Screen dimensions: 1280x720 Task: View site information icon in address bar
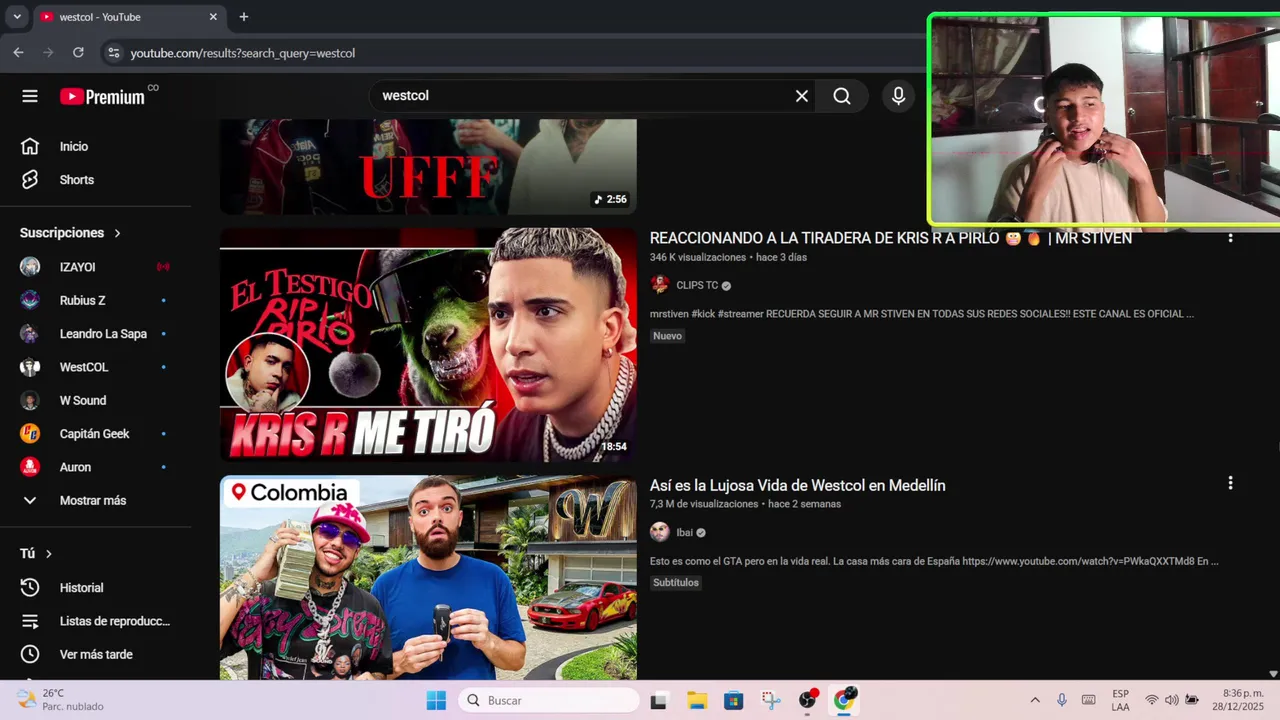click(113, 53)
